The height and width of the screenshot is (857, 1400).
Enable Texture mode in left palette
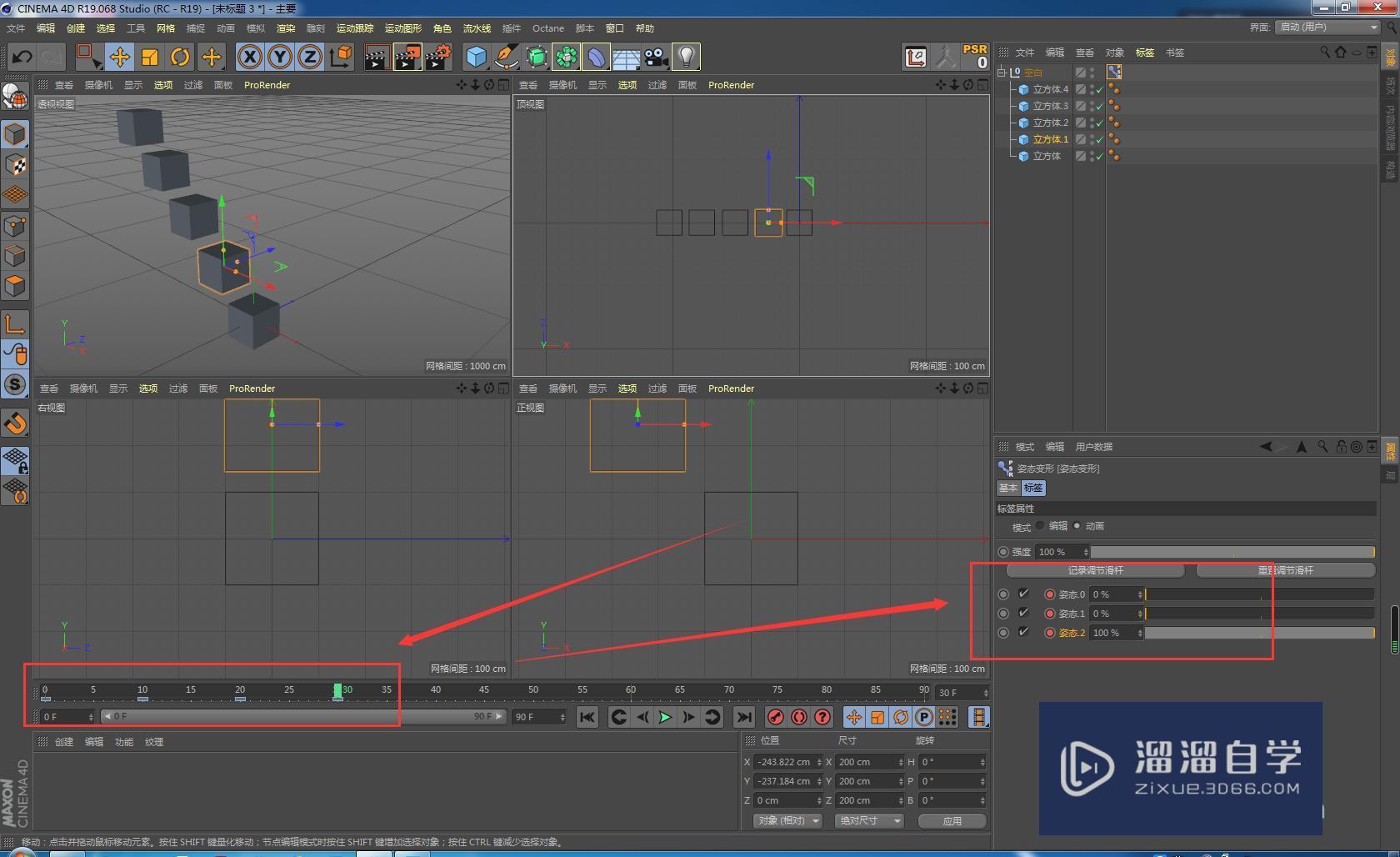point(15,164)
